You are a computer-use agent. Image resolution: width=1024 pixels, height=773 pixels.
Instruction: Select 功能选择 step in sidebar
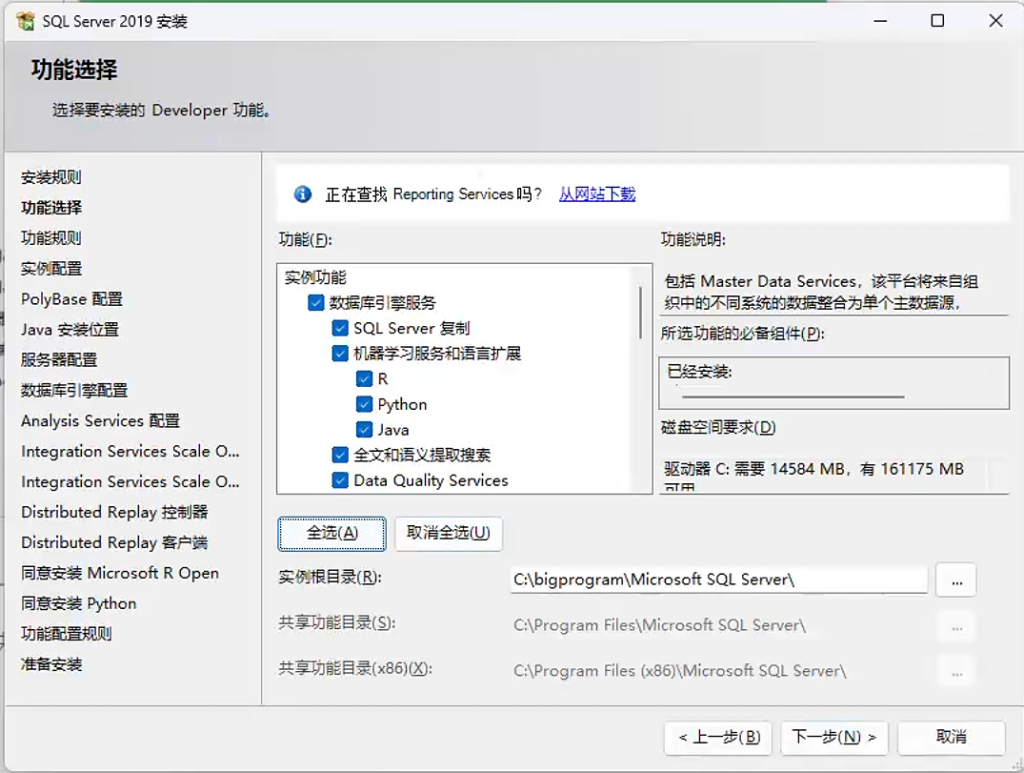point(51,208)
